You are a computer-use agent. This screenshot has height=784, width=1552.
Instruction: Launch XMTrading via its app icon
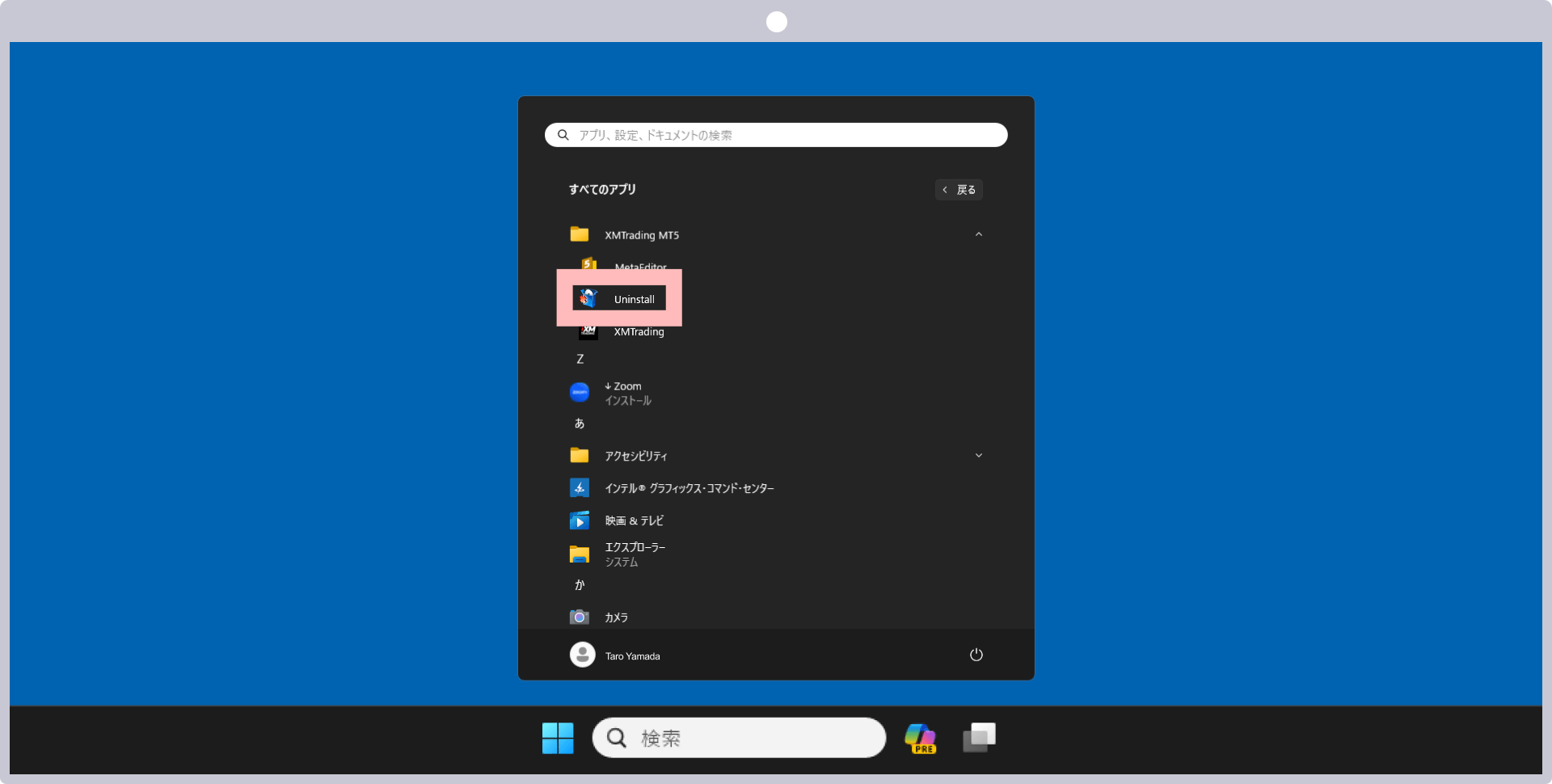588,332
